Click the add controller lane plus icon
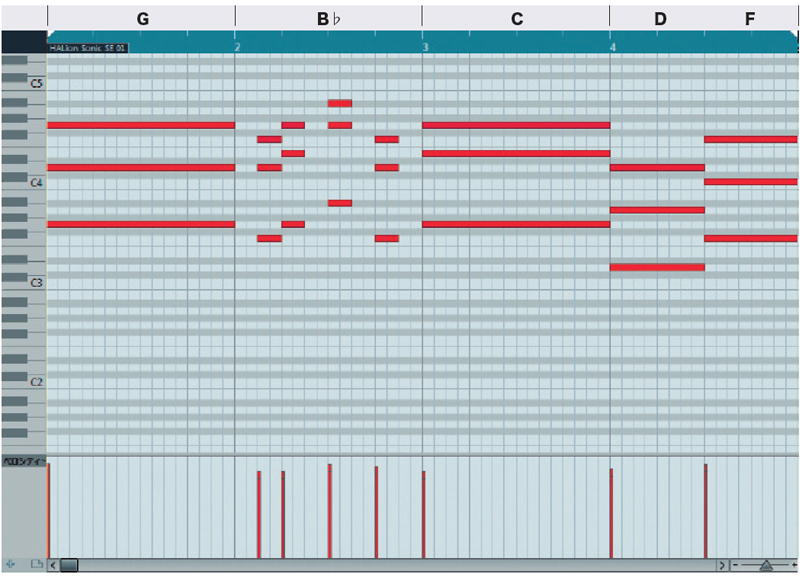Image resolution: width=800 pixels, height=576 pixels. click(10, 564)
